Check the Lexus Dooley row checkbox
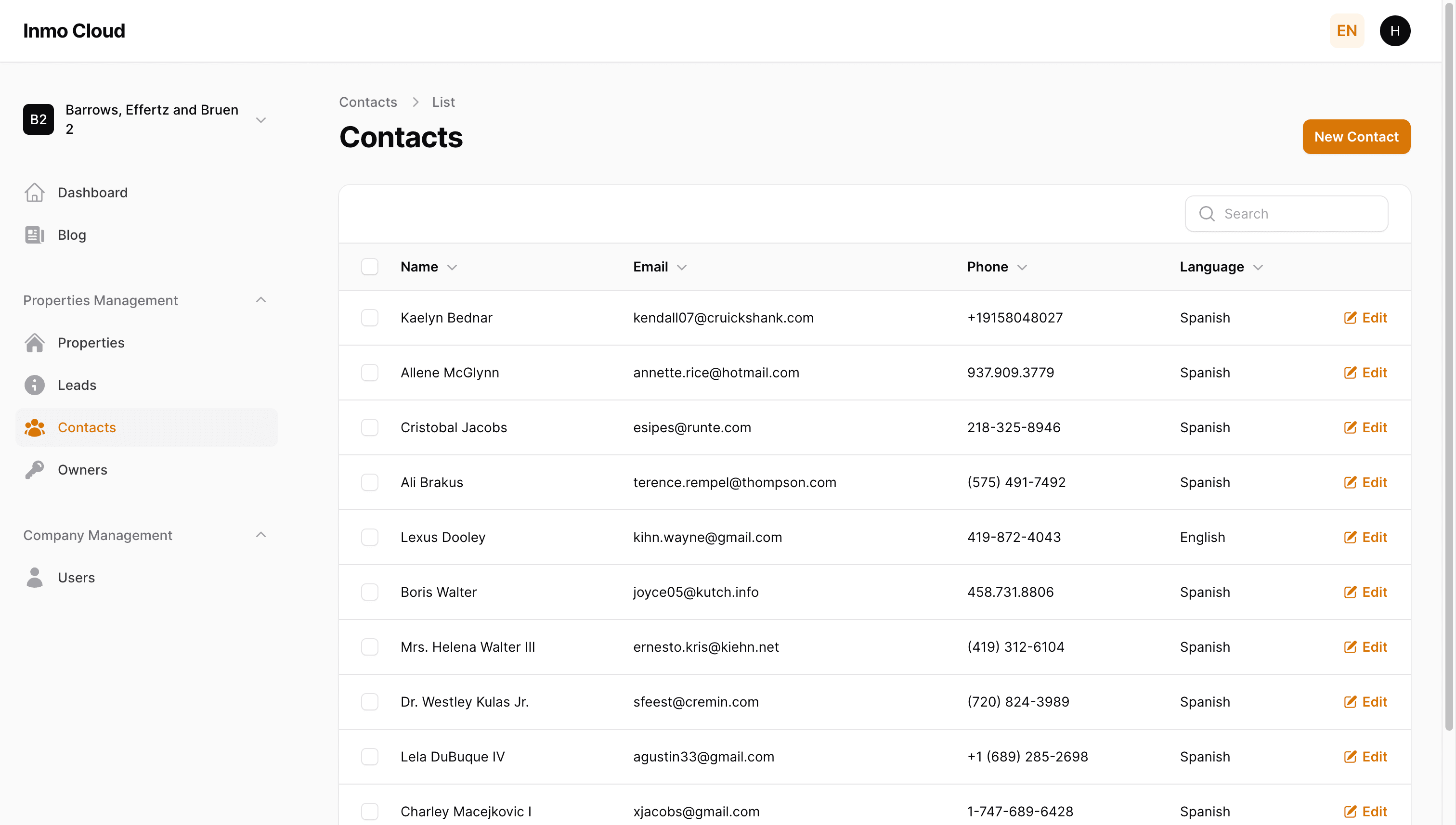The image size is (1456, 825). click(369, 537)
